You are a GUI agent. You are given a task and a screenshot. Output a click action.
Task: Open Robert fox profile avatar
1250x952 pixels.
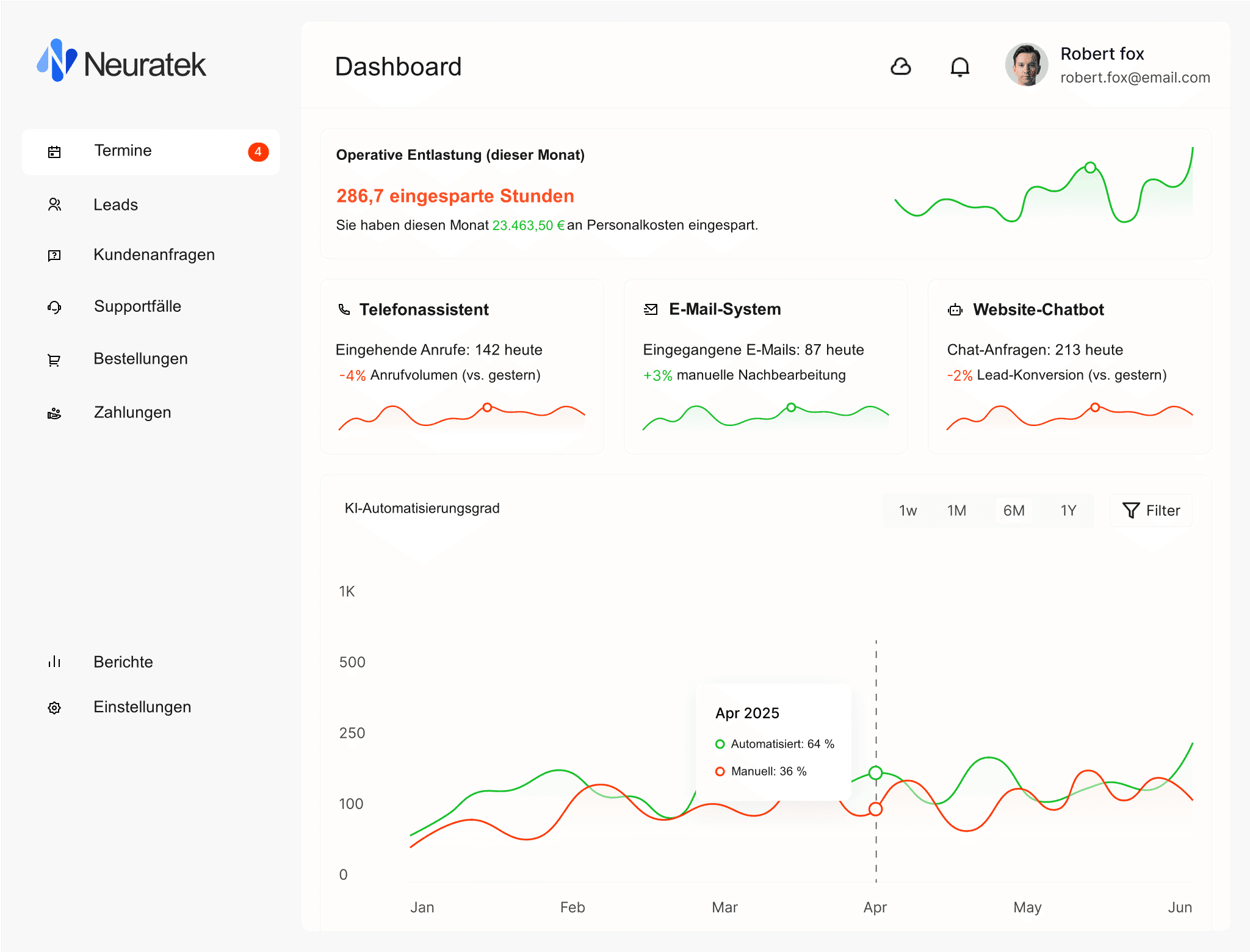tap(1027, 65)
